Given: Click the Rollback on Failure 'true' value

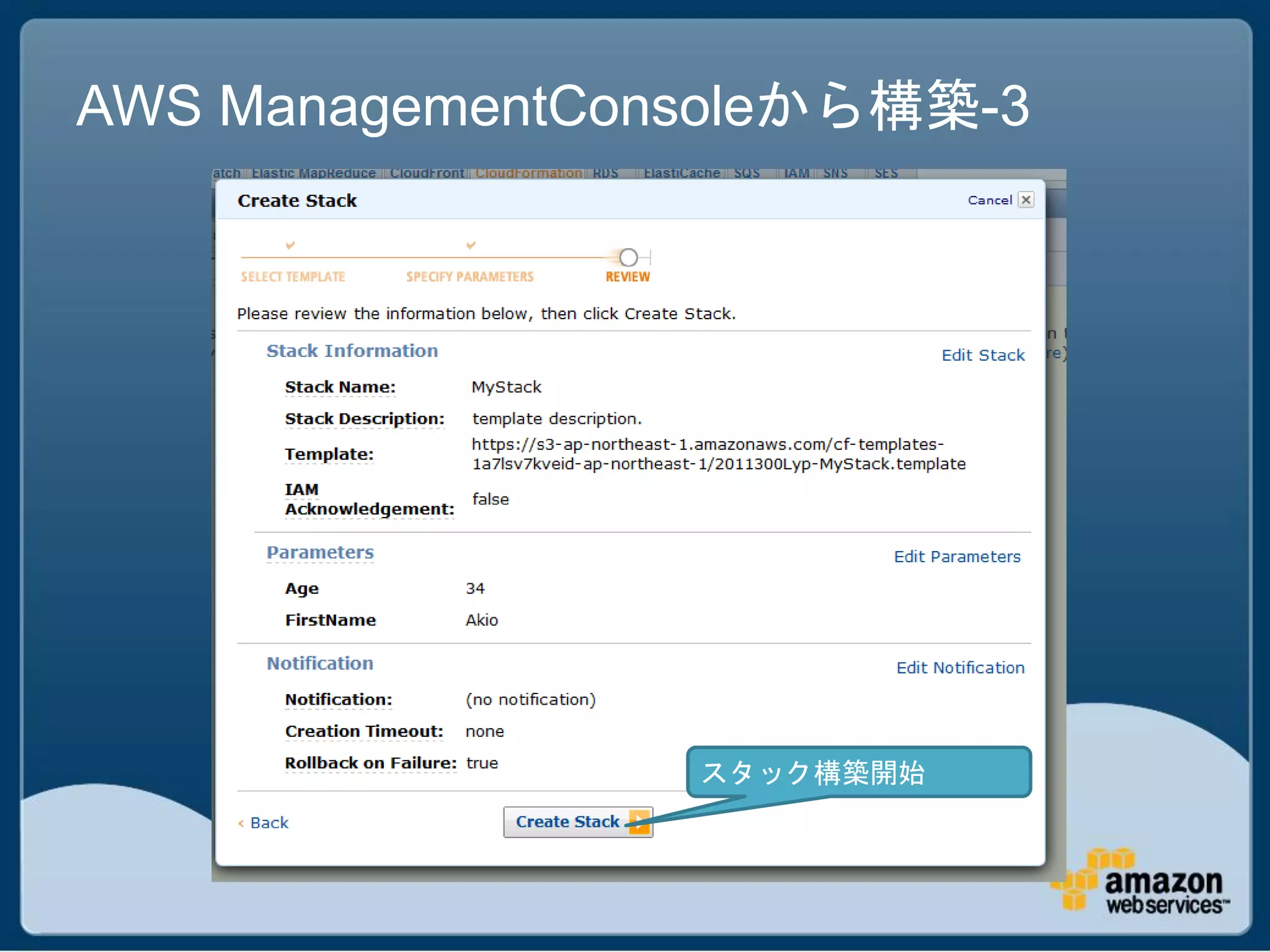Looking at the screenshot, I should [482, 764].
